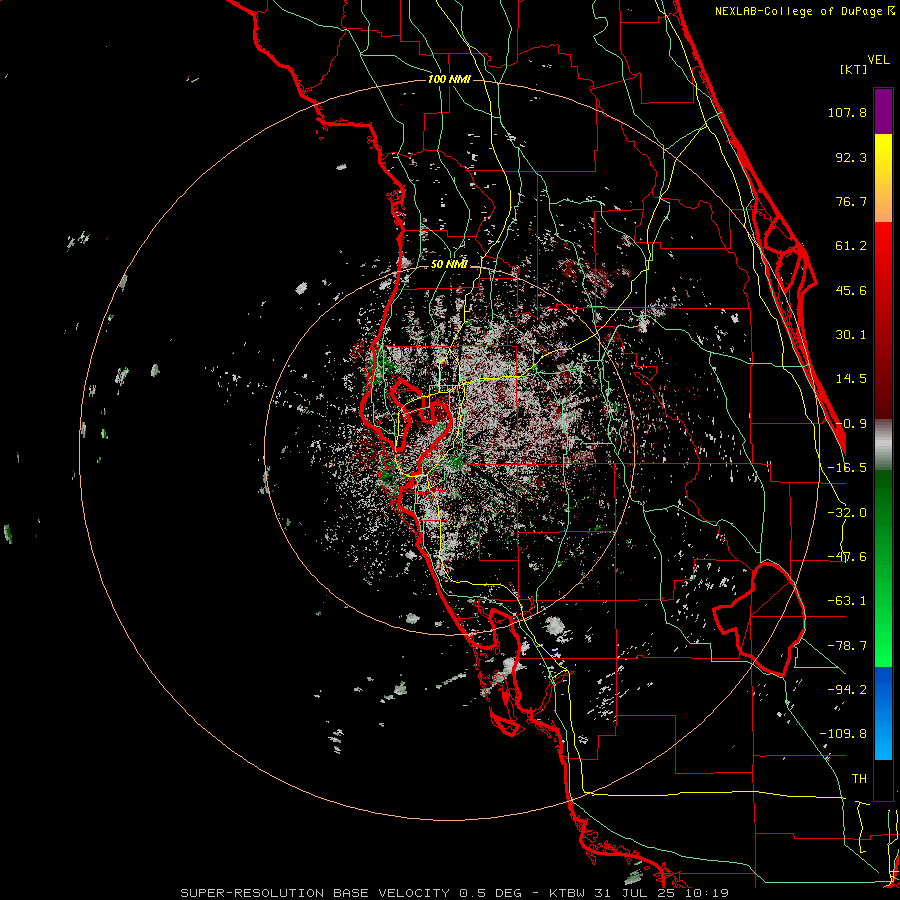
Task: Click the 76.7 velocity scale value
Action: (x=851, y=201)
